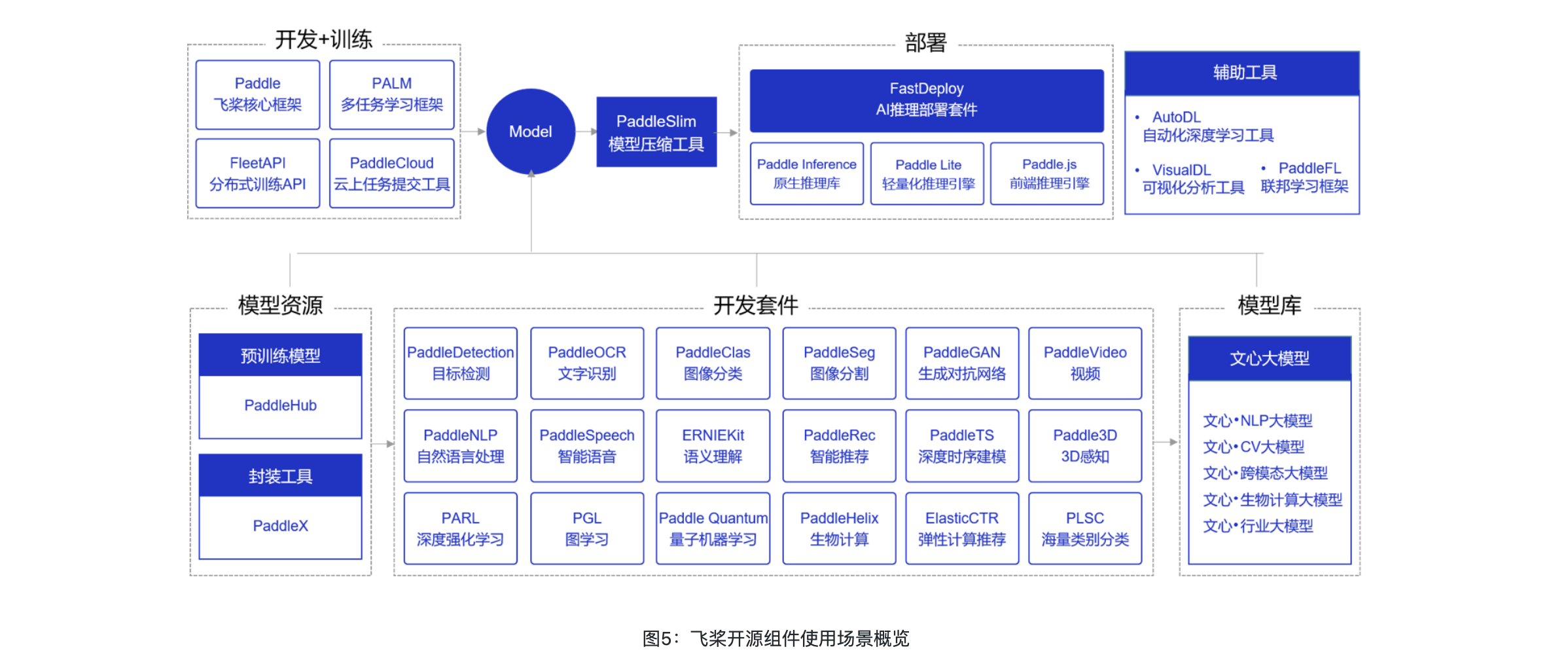Screen dimensions: 1568x664
Task: Click the 预训练模型 header
Action: tap(281, 355)
